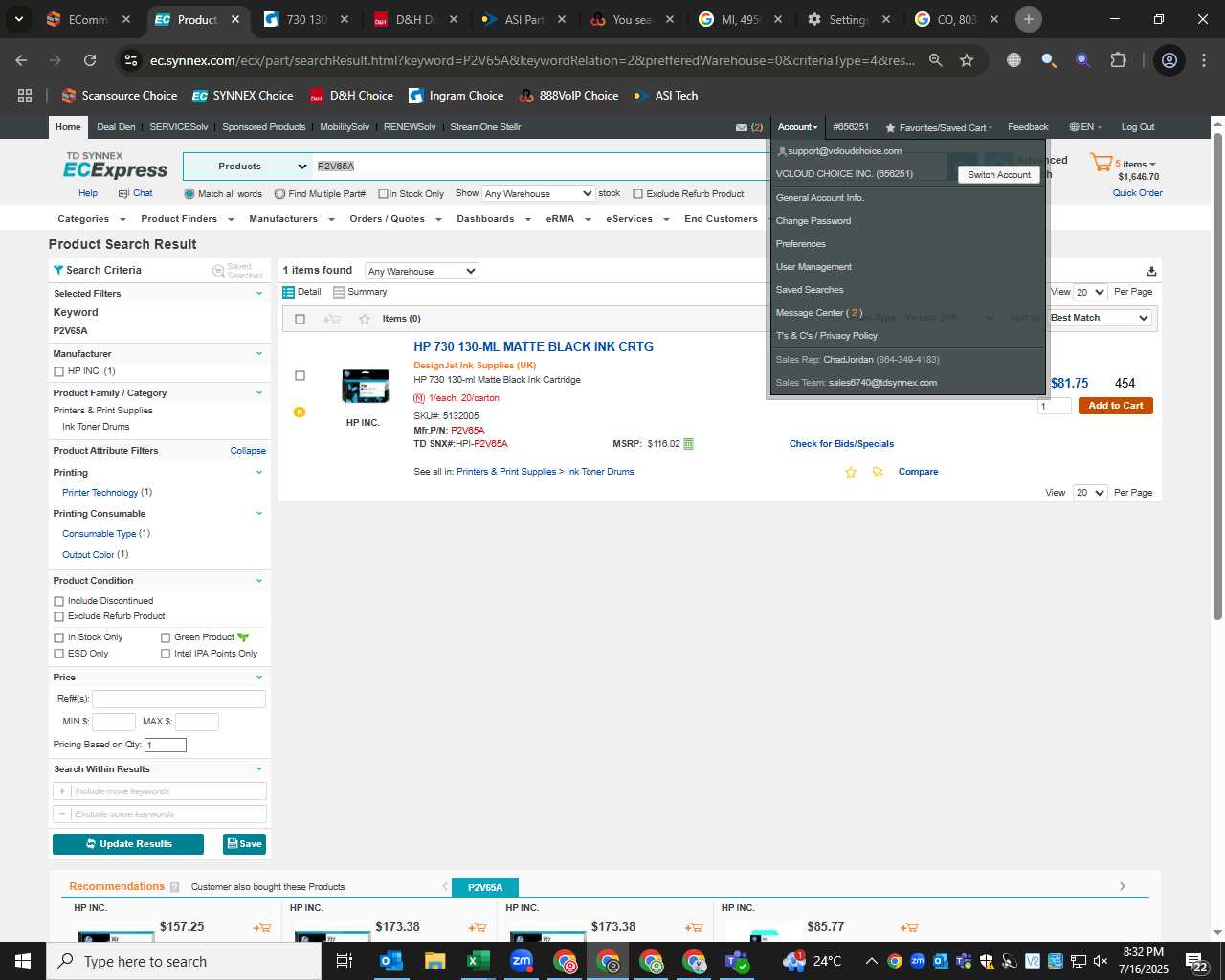Click add-to-cart icon beside Items (0)
This screenshot has height=980, width=1225.
(332, 319)
